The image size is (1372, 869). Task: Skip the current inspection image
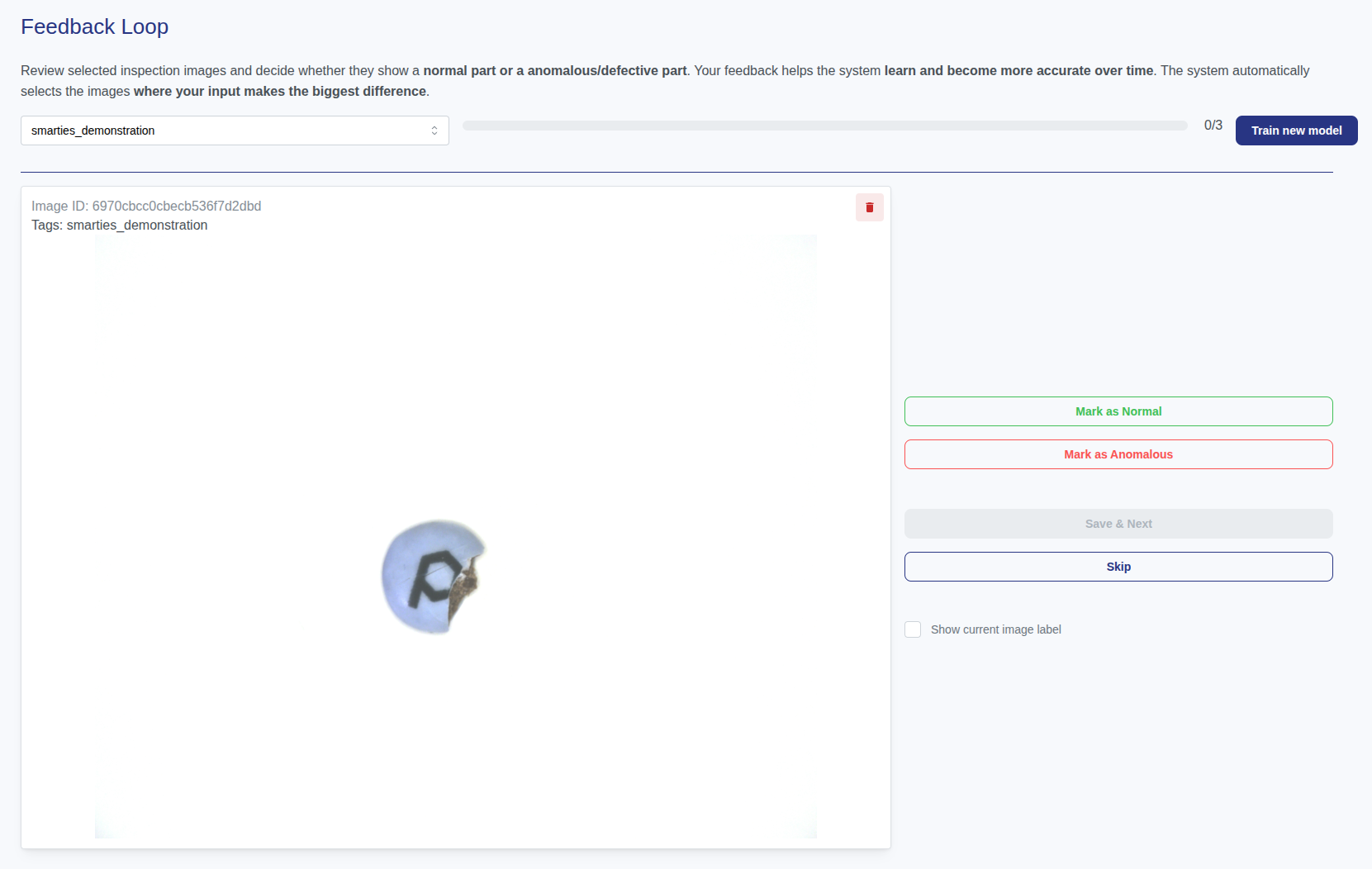[x=1118, y=567]
